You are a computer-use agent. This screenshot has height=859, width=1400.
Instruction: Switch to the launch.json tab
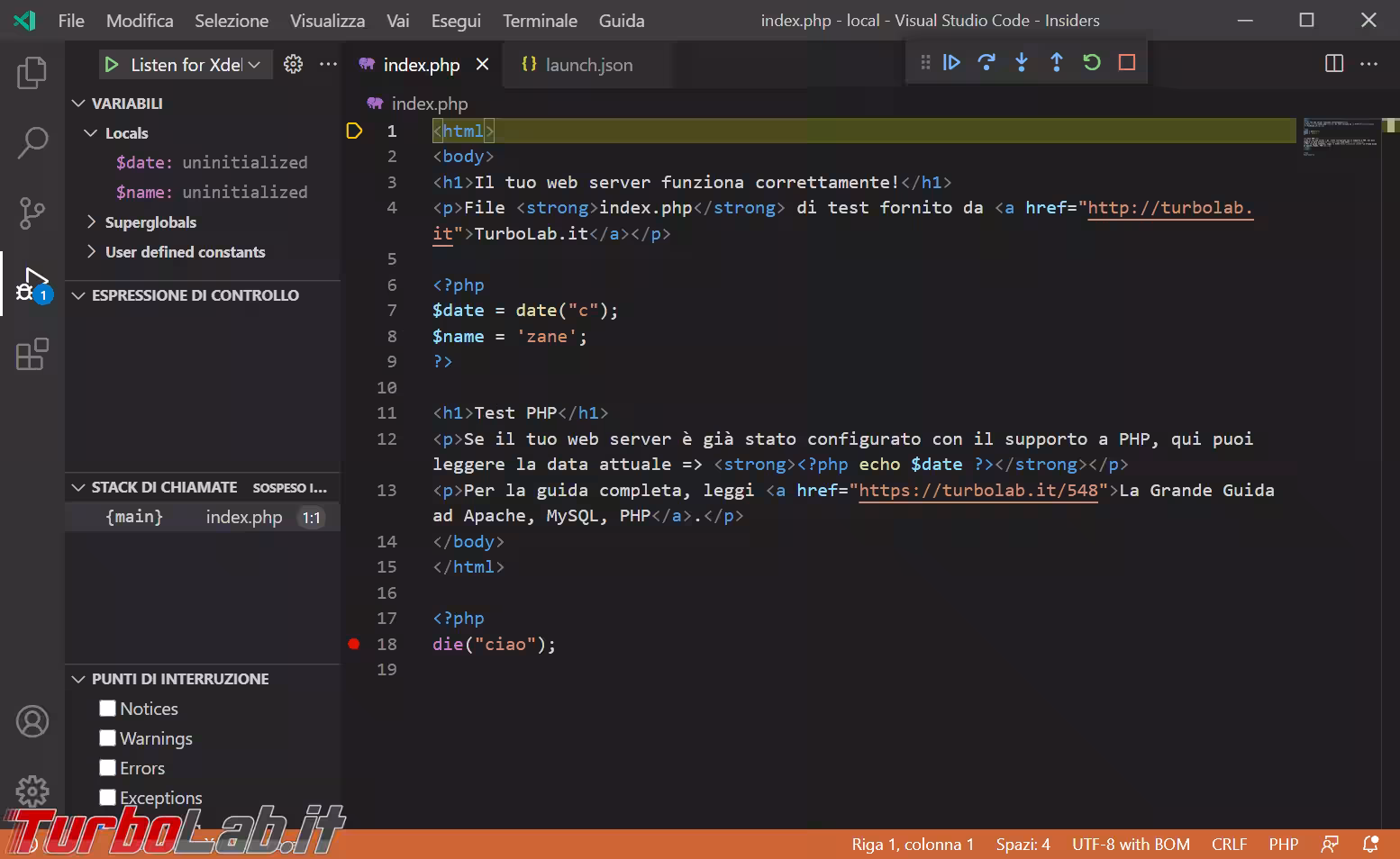pyautogui.click(x=588, y=65)
